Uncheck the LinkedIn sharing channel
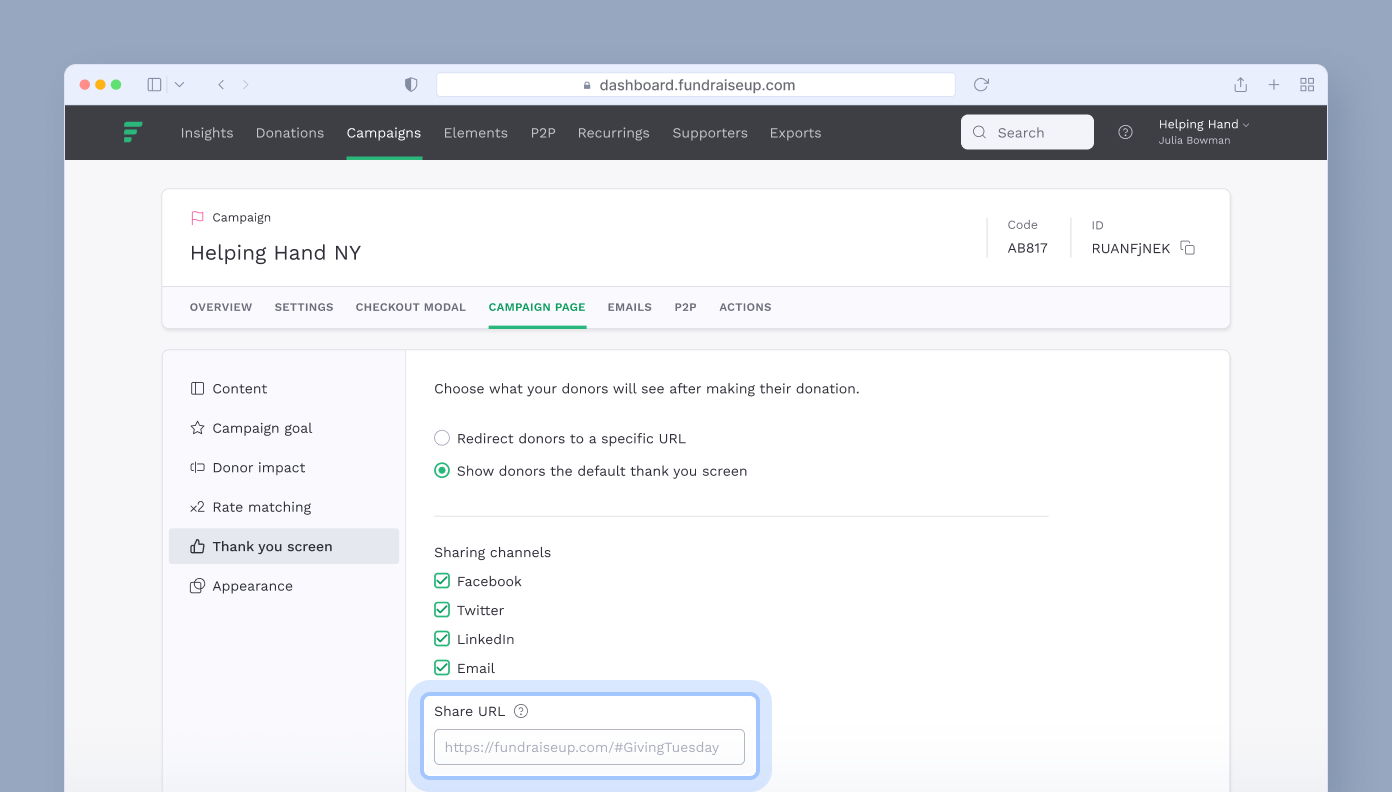1392x792 pixels. pyautogui.click(x=442, y=639)
